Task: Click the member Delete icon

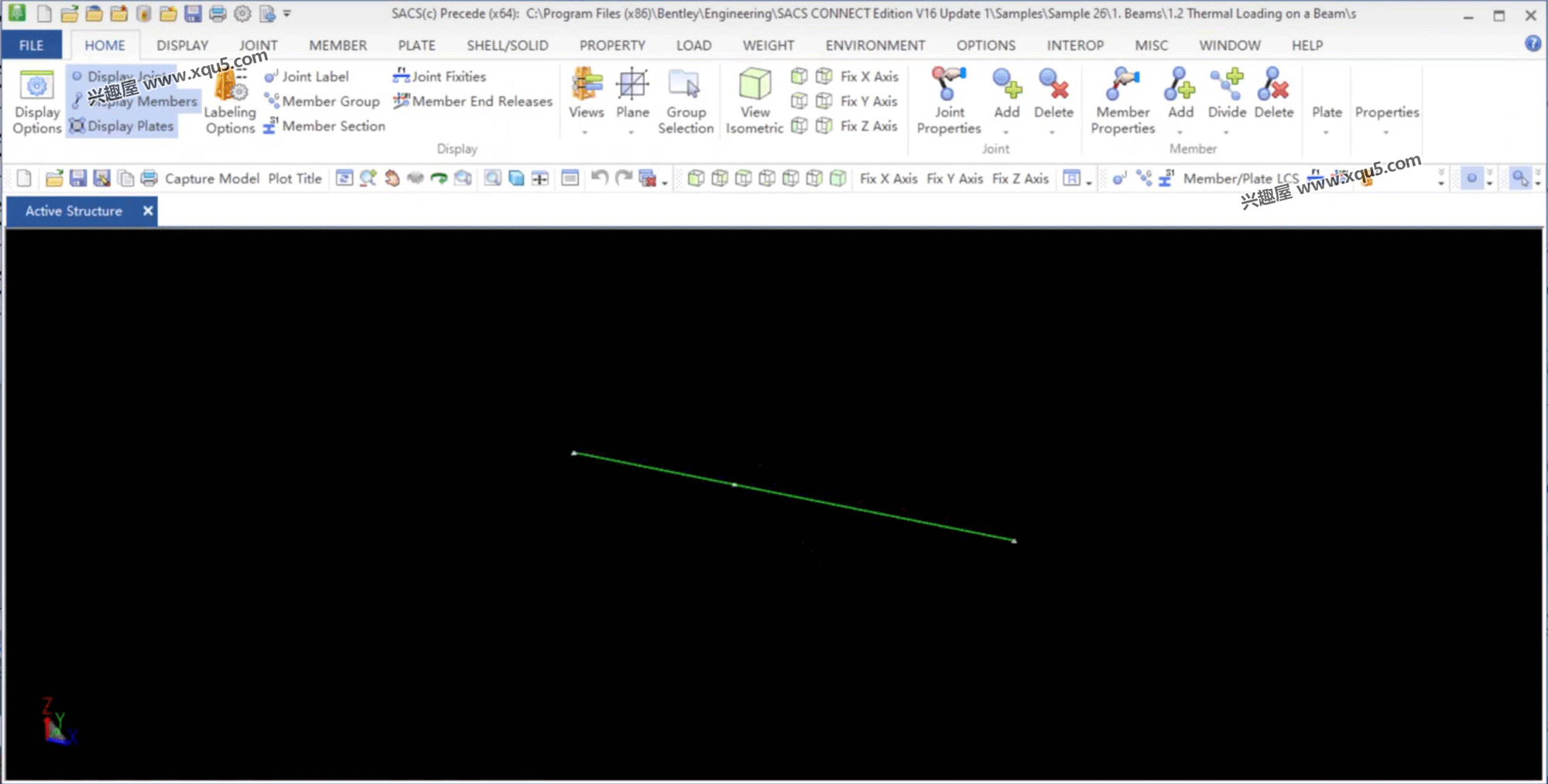Action: [1273, 84]
